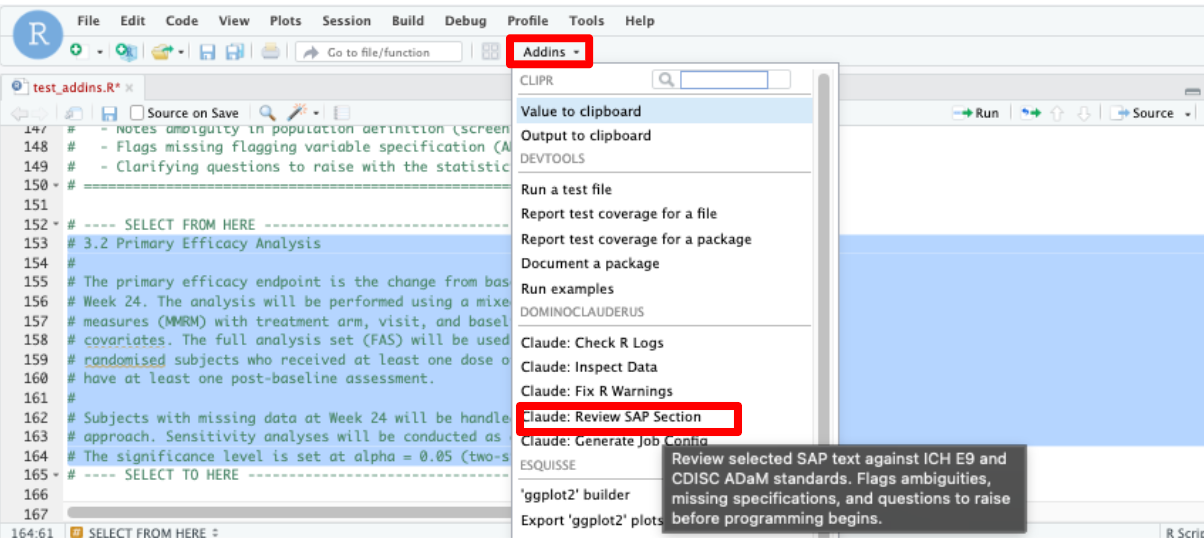Viewport: 1204px width, 542px height.
Task: Open the Help menu
Action: coord(639,20)
